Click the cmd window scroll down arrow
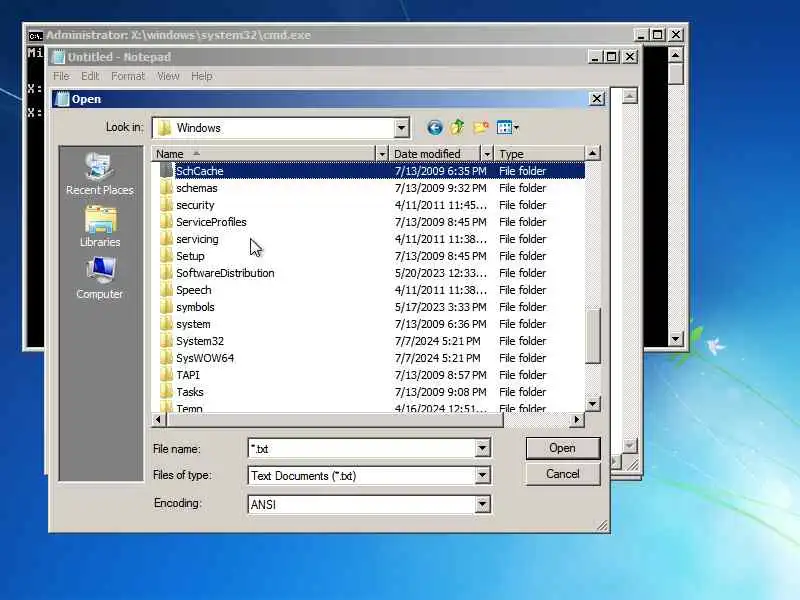800x600 pixels. point(676,338)
